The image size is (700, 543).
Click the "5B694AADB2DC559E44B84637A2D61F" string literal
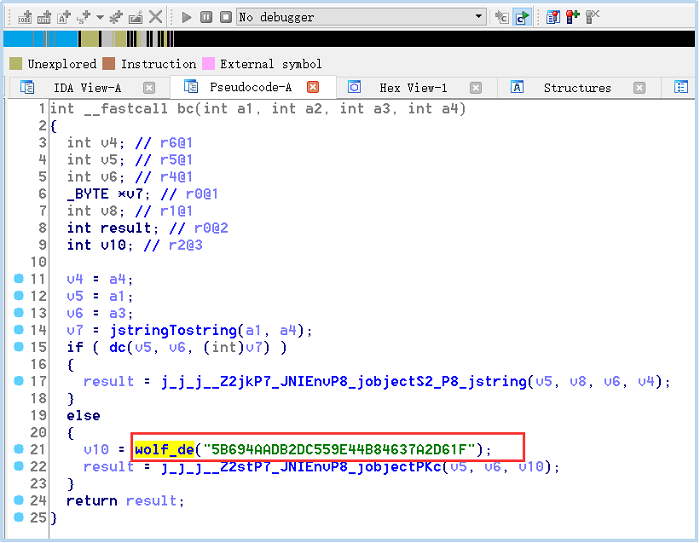pos(339,449)
